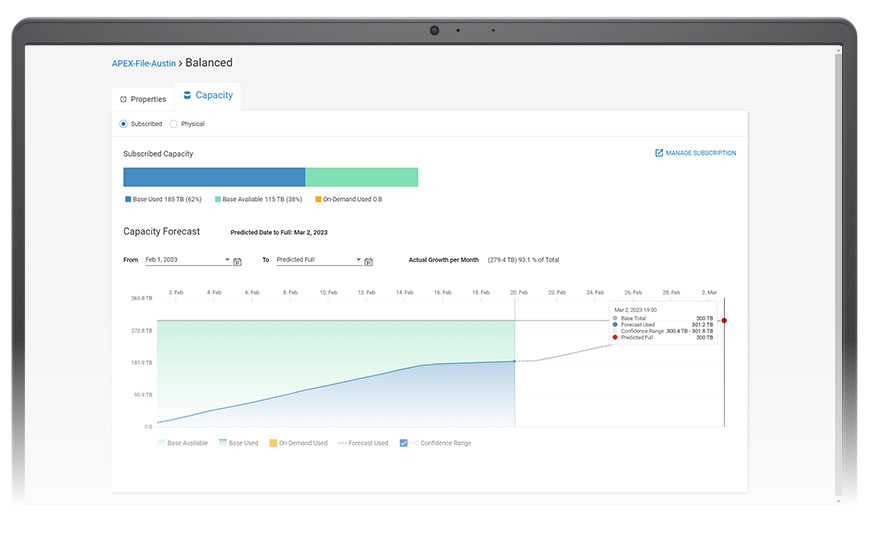Toggle the Forecast Used legend series
This screenshot has width=870, height=550.
tap(363, 443)
